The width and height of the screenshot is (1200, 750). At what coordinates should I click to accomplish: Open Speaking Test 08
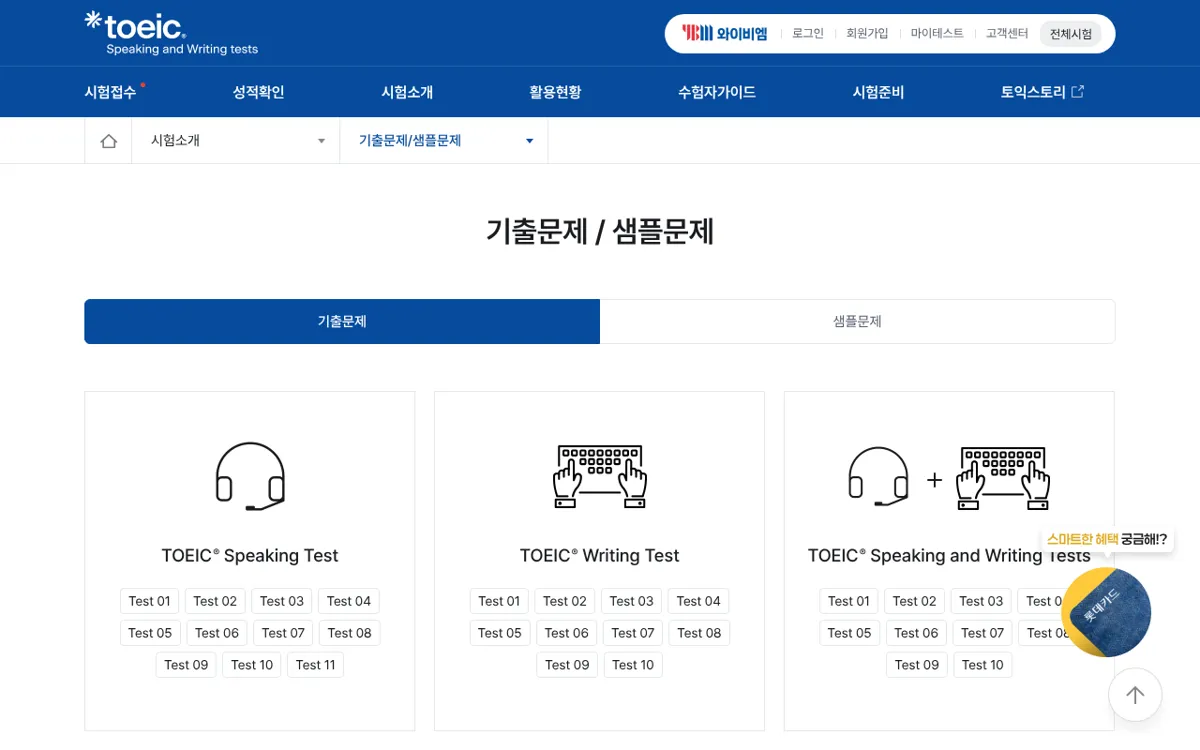350,633
